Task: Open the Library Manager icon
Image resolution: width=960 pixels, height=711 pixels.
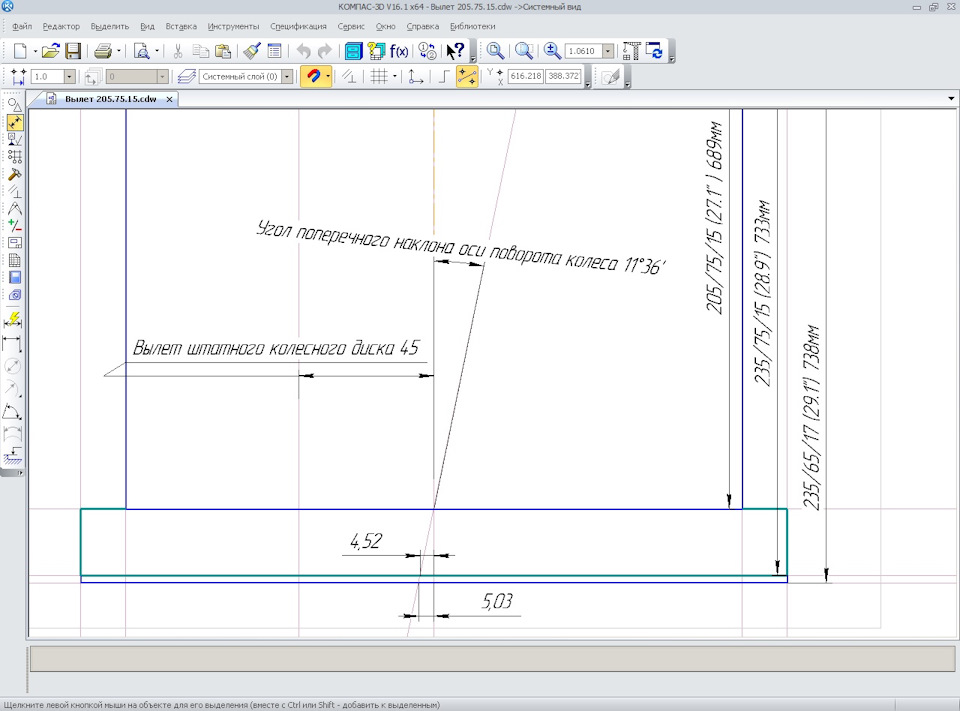Action: click(353, 51)
